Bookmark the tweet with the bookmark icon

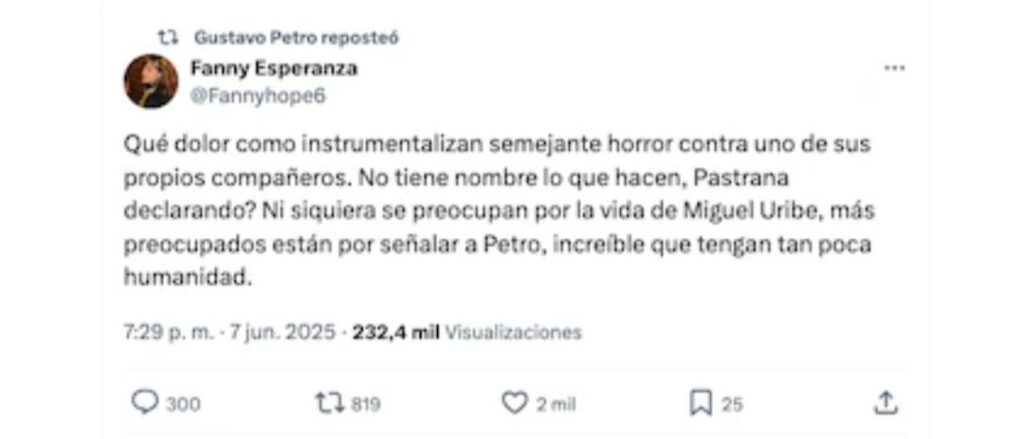(700, 404)
